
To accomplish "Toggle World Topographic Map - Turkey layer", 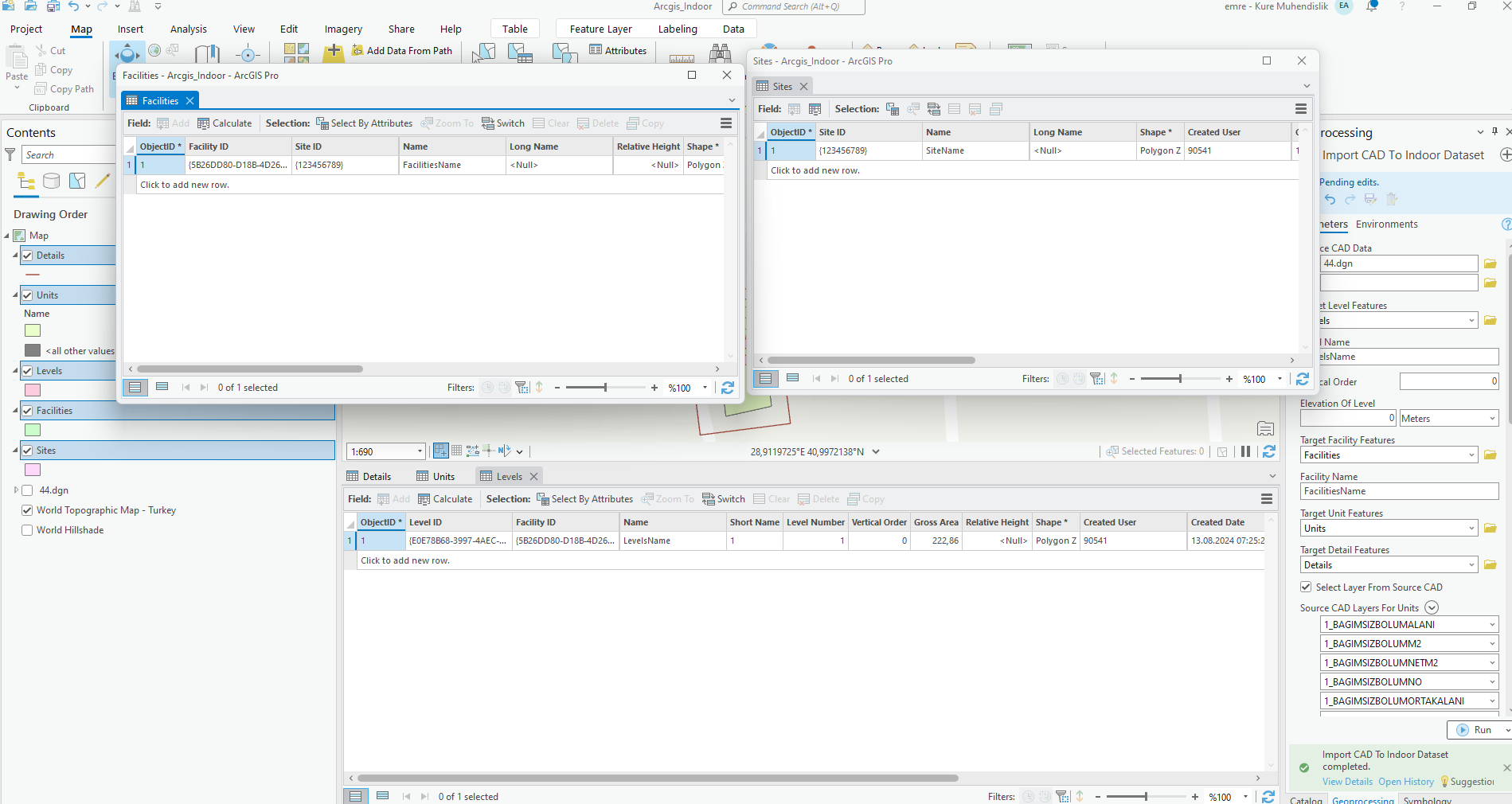I will coord(28,510).
